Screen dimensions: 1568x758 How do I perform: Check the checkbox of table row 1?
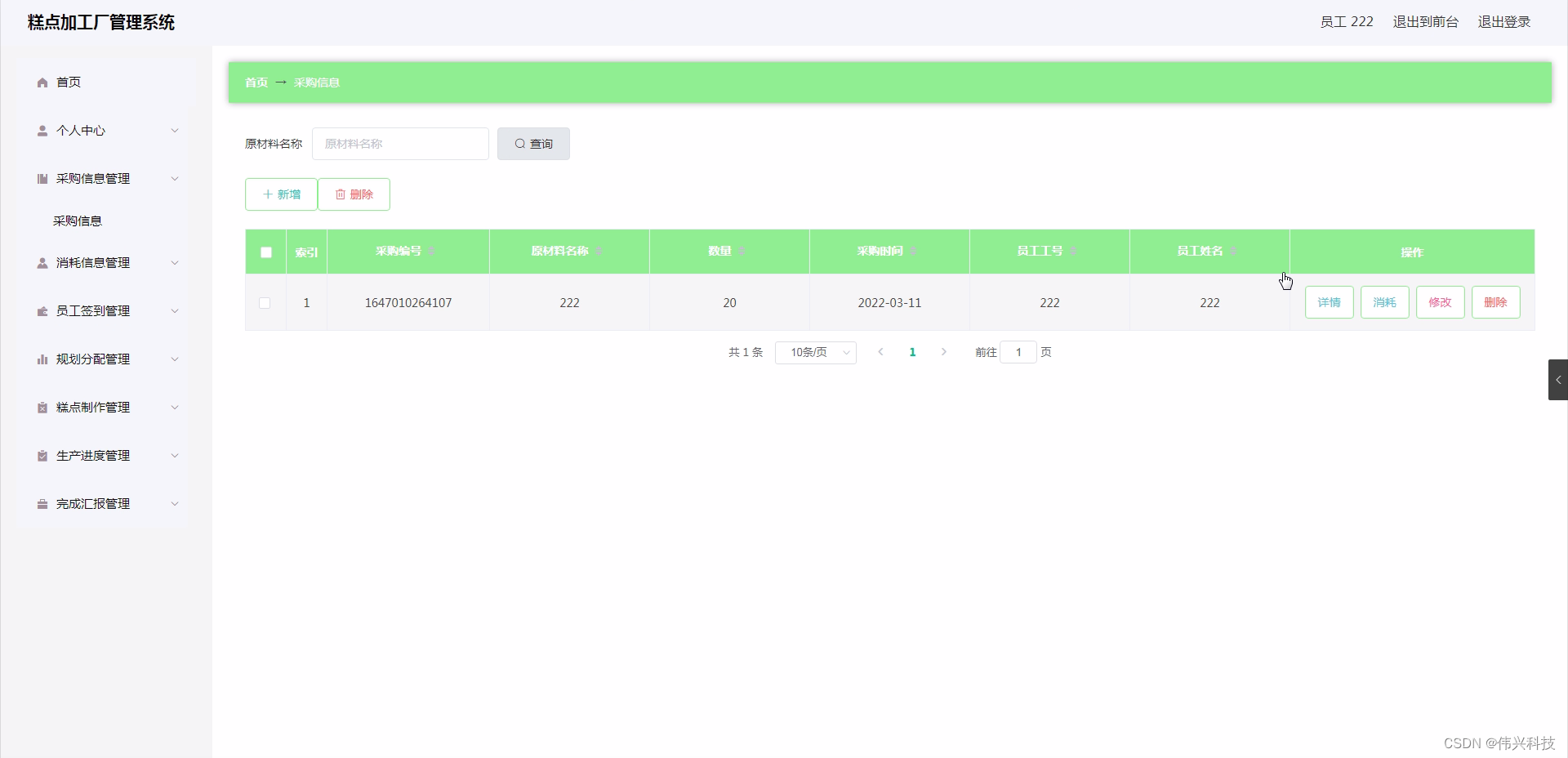(265, 303)
